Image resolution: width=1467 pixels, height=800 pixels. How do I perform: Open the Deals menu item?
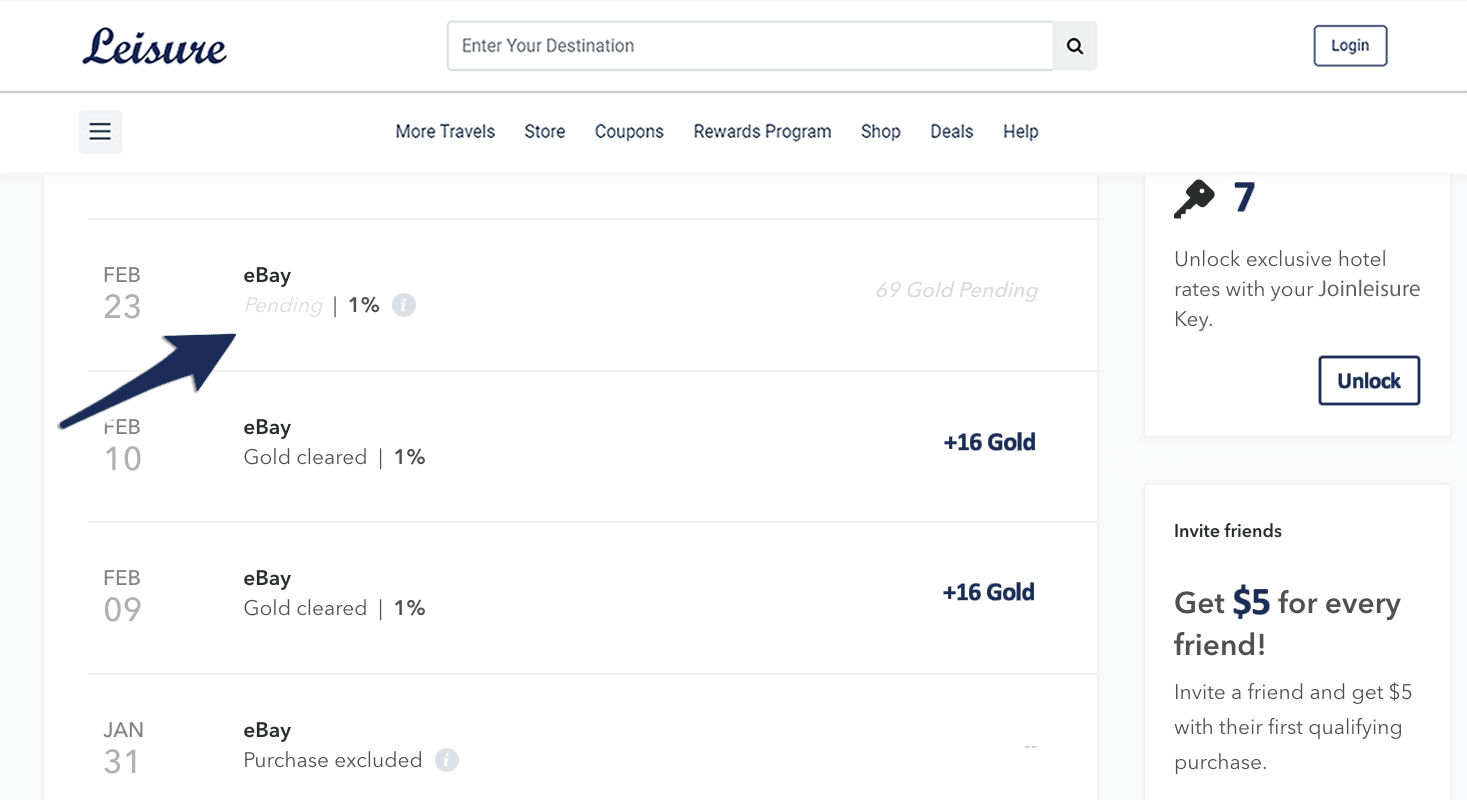(x=952, y=131)
